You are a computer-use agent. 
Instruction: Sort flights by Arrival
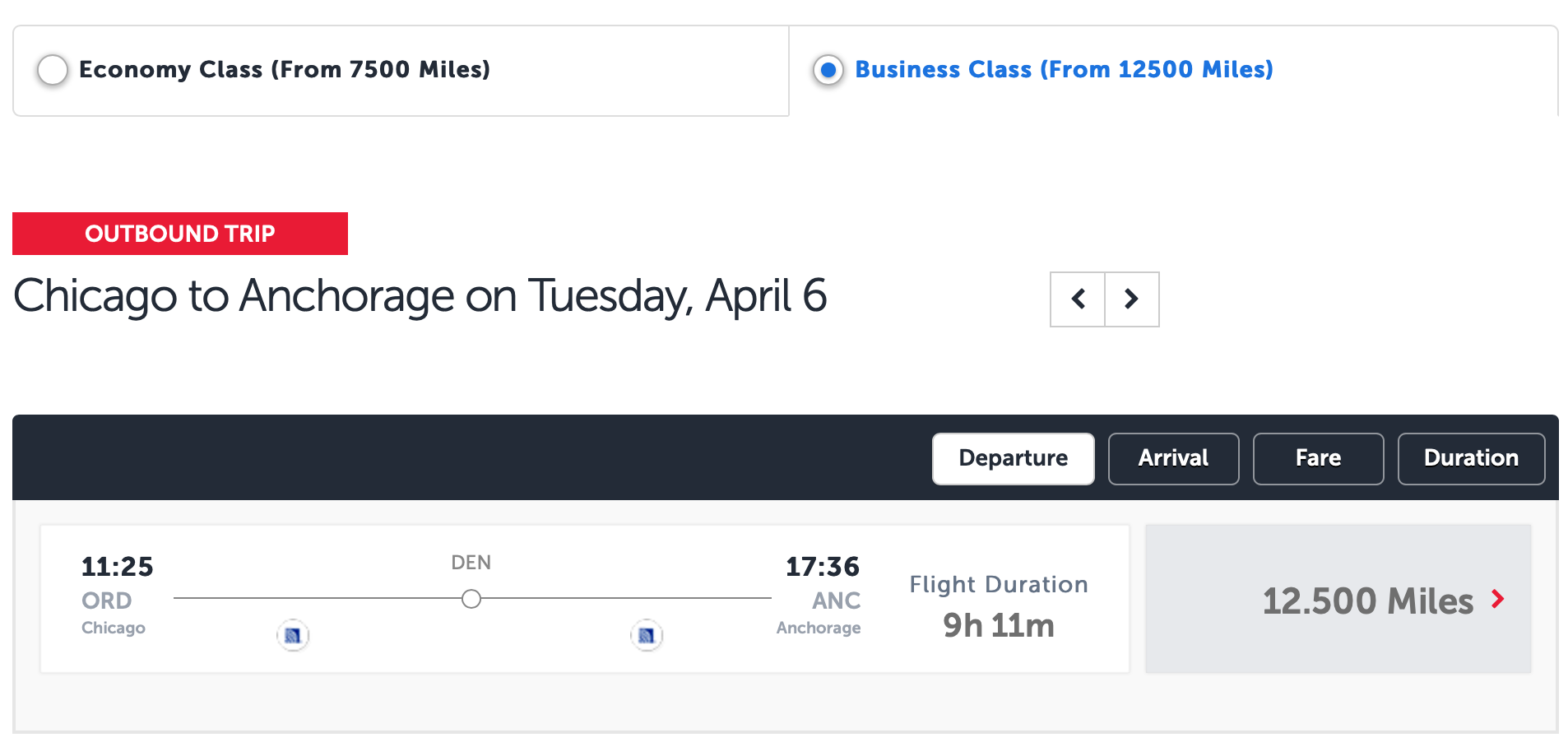click(1174, 459)
